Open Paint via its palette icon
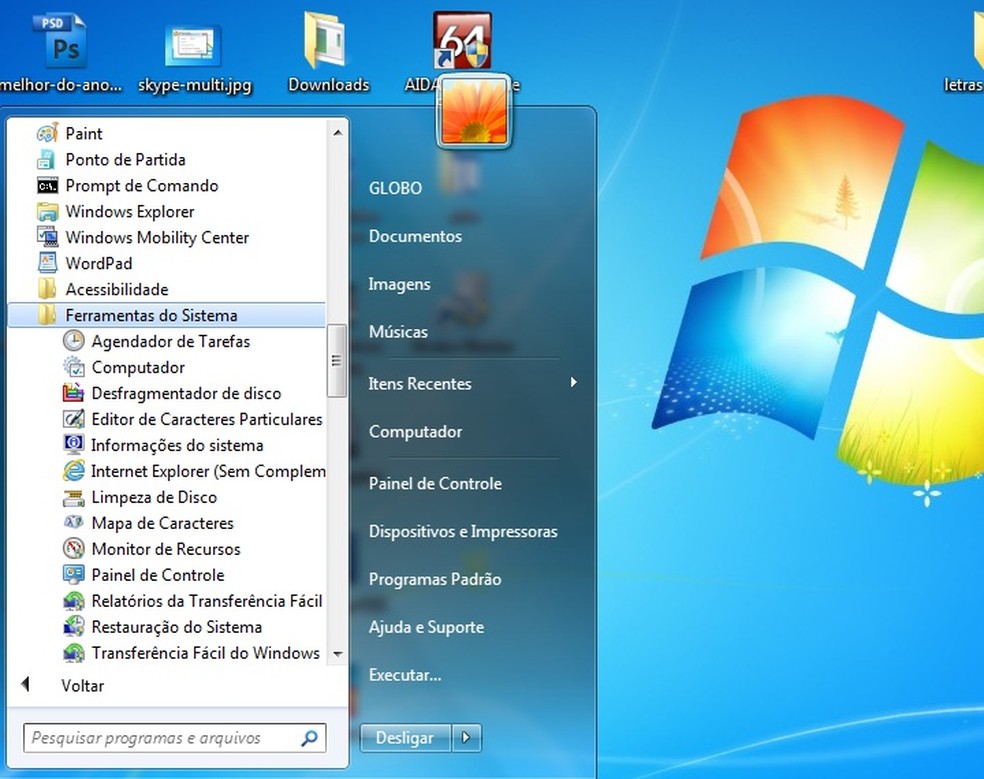The height and width of the screenshot is (779, 984). pyautogui.click(x=48, y=133)
